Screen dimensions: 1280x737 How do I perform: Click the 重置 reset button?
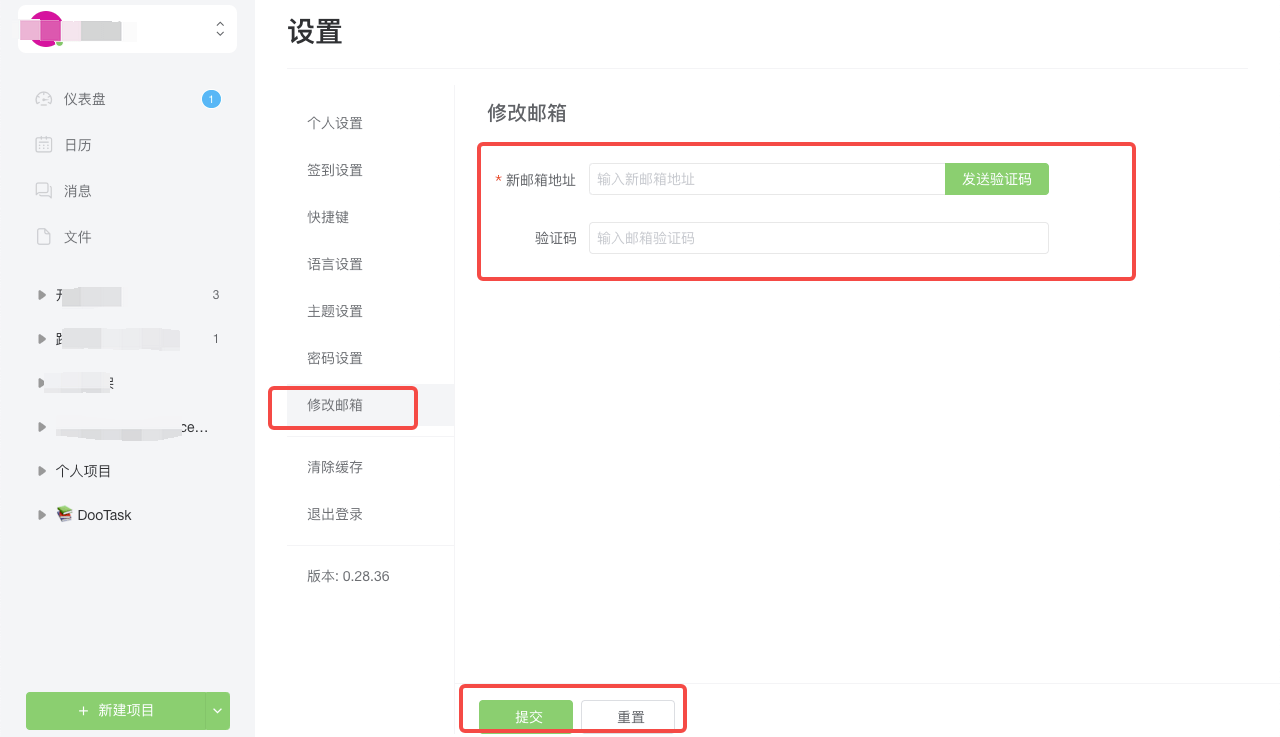[630, 715]
